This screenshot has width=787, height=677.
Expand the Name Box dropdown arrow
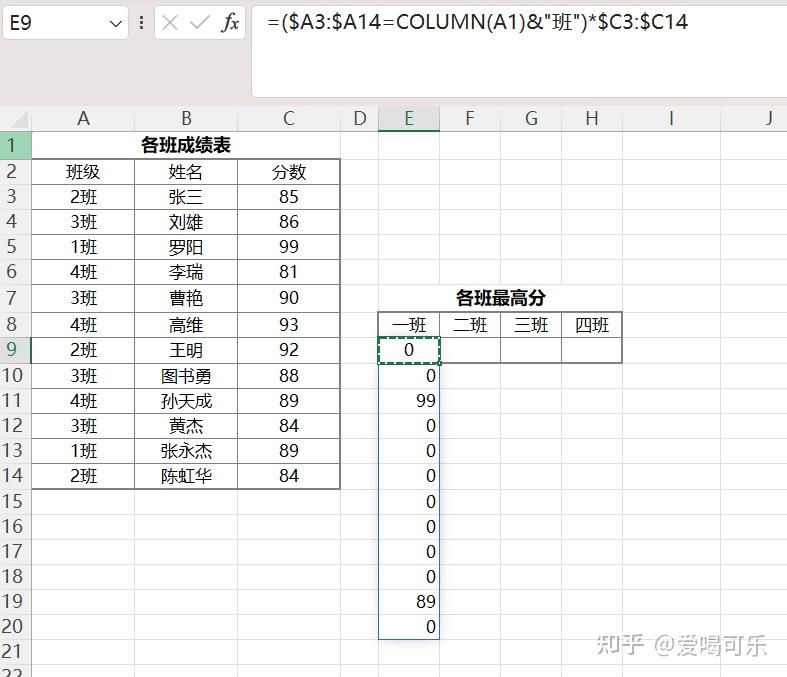point(115,23)
